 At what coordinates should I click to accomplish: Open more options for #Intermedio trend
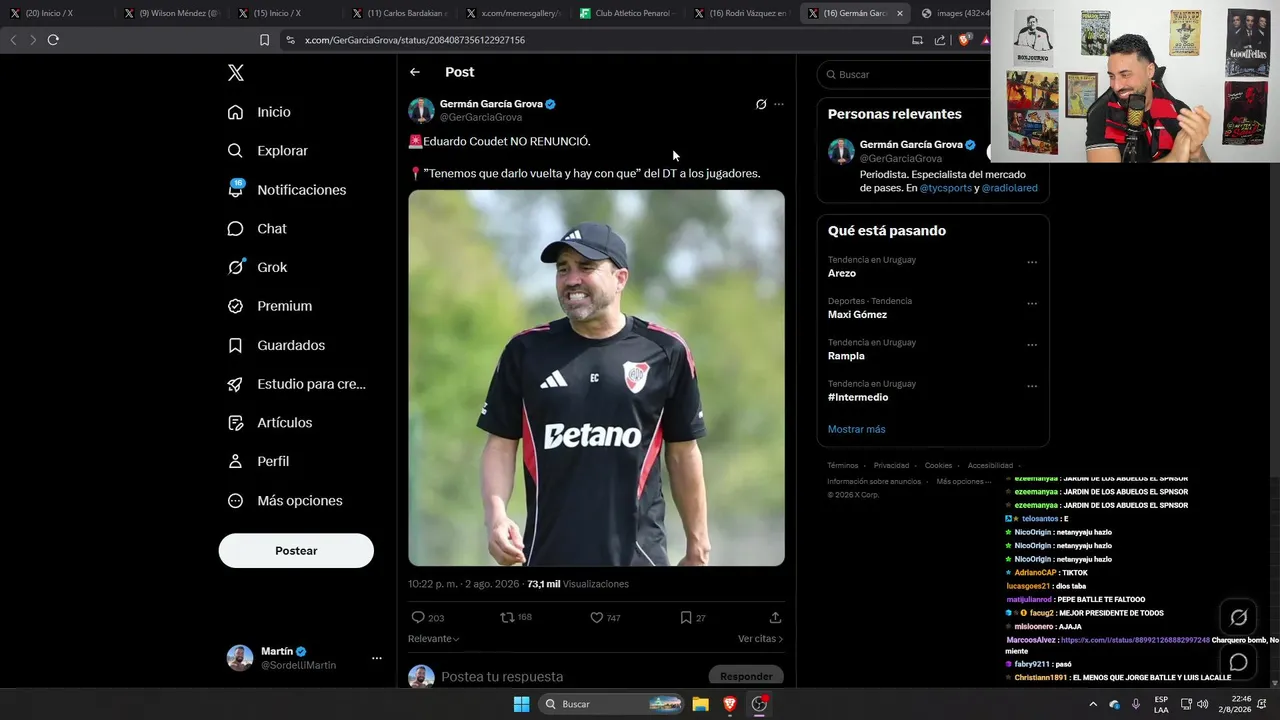tap(1032, 386)
